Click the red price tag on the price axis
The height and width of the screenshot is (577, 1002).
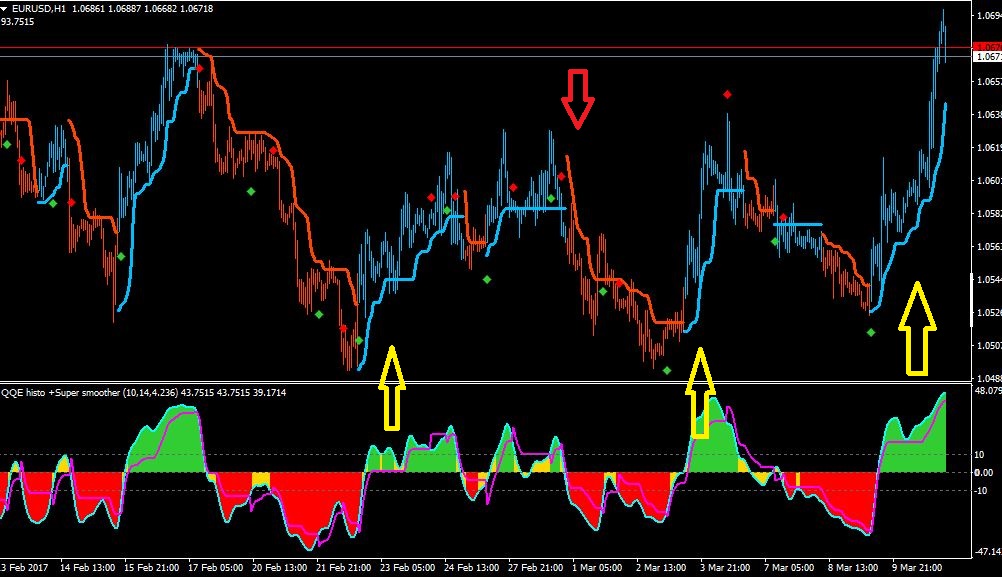pyautogui.click(x=987, y=47)
